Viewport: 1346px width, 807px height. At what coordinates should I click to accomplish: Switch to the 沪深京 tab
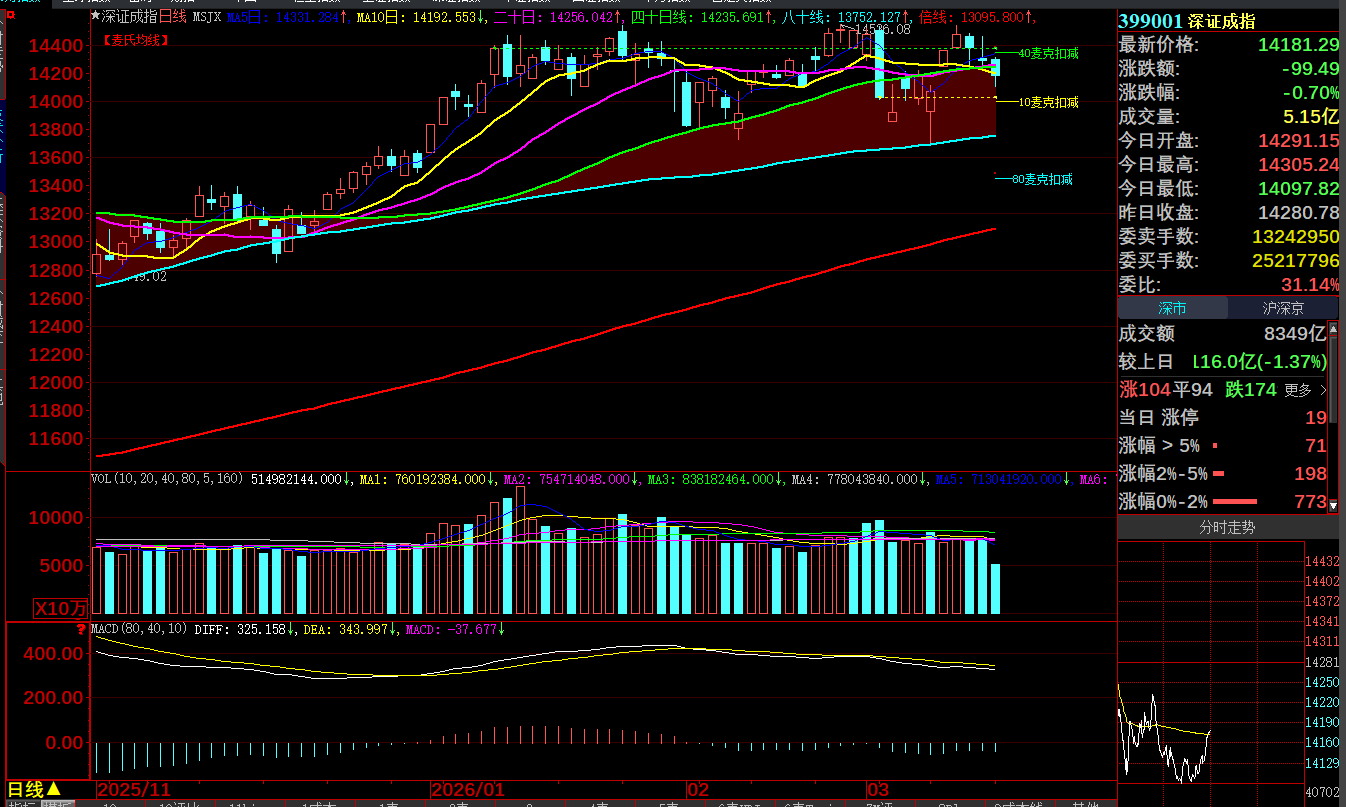pos(1282,308)
